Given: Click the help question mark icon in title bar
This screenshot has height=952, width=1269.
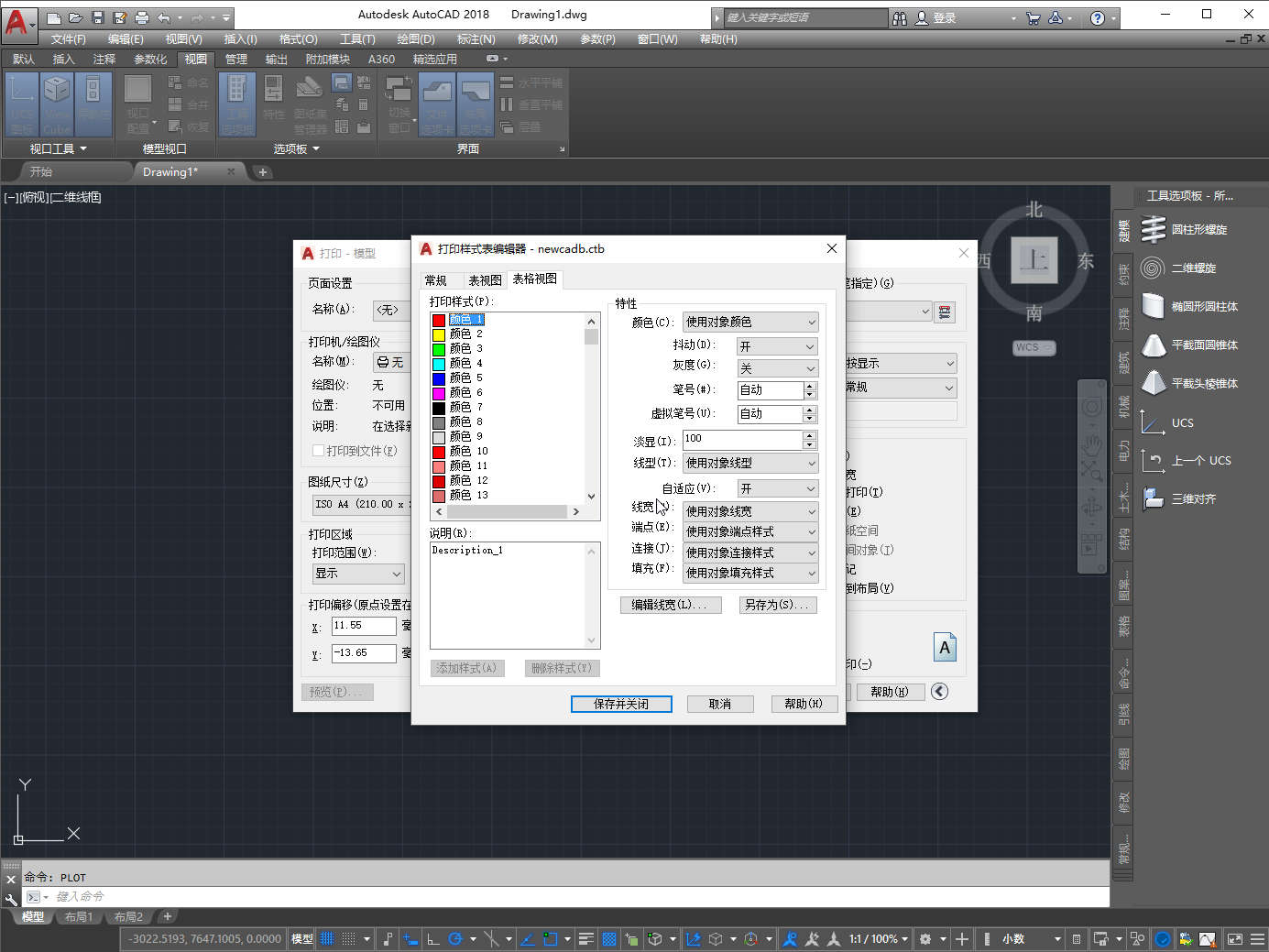Looking at the screenshot, I should (x=1098, y=18).
